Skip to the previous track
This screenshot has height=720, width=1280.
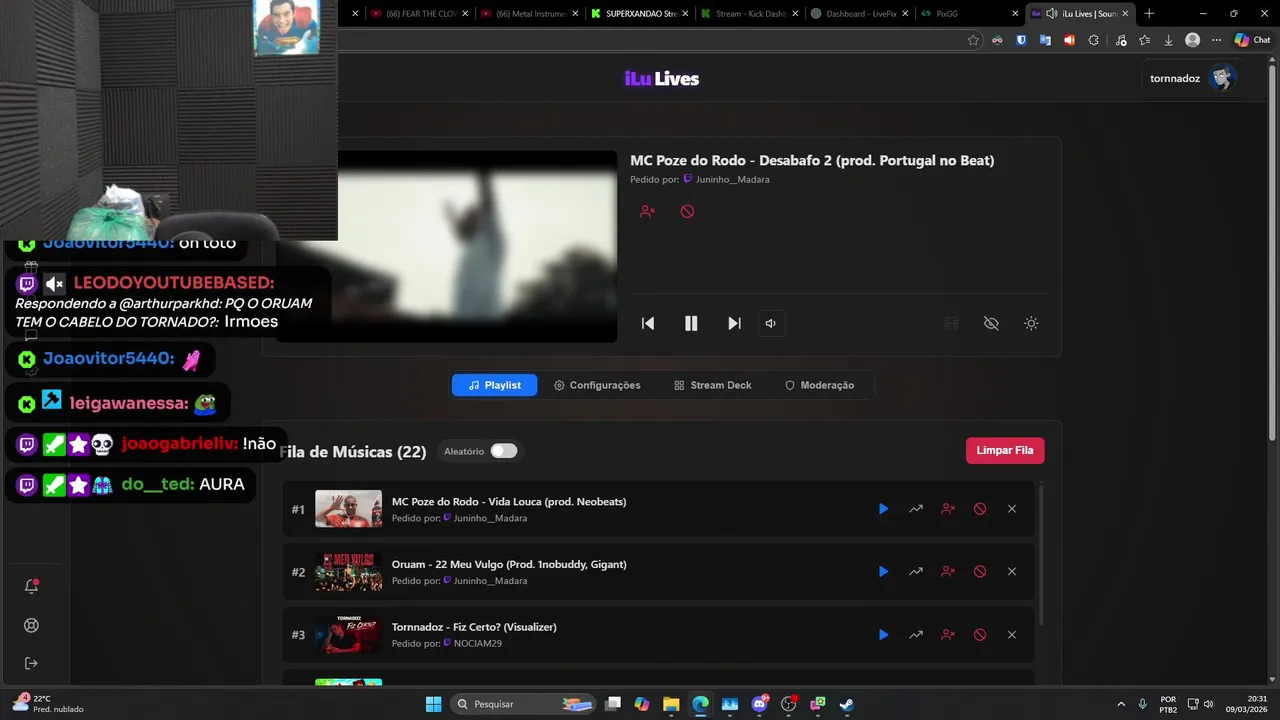pyautogui.click(x=648, y=323)
